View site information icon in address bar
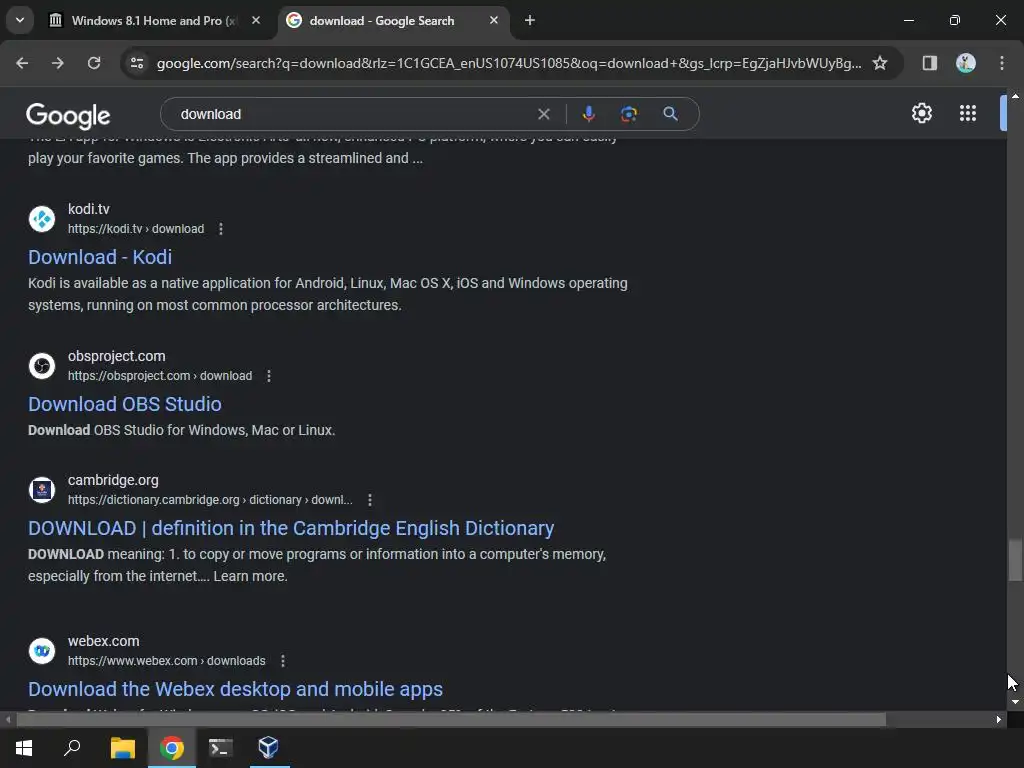1024x768 pixels. pos(137,63)
